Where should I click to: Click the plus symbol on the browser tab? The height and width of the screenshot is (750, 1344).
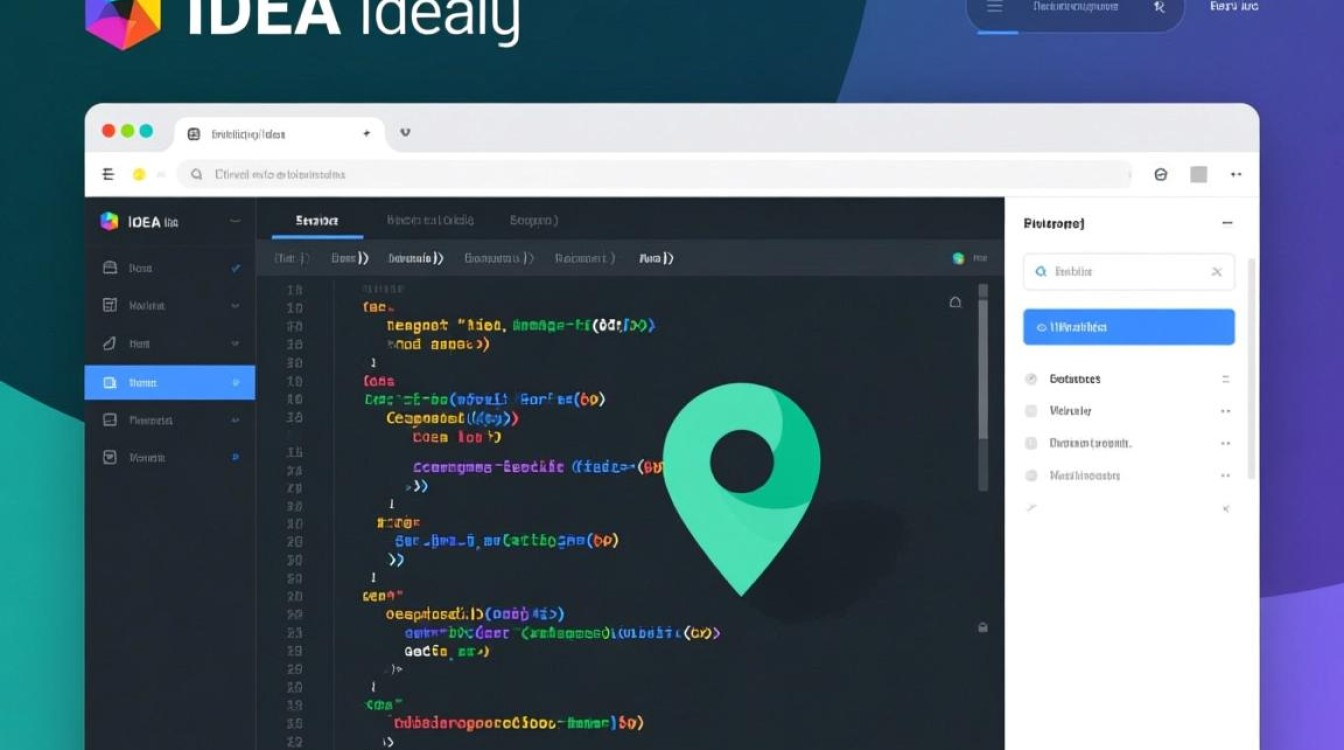[x=367, y=133]
